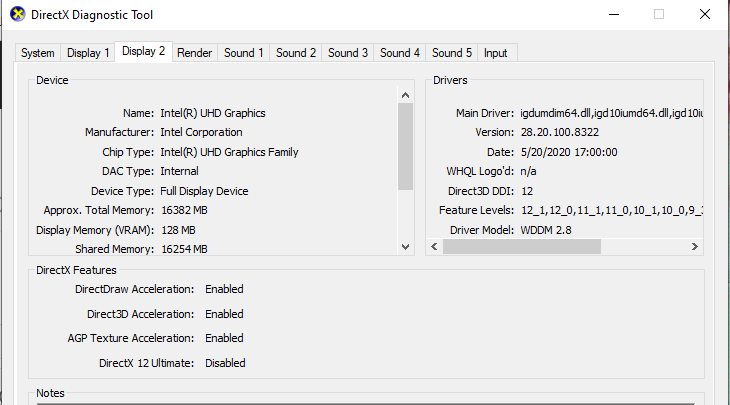
Task: Click Device list scroll down arrow
Action: (406, 247)
